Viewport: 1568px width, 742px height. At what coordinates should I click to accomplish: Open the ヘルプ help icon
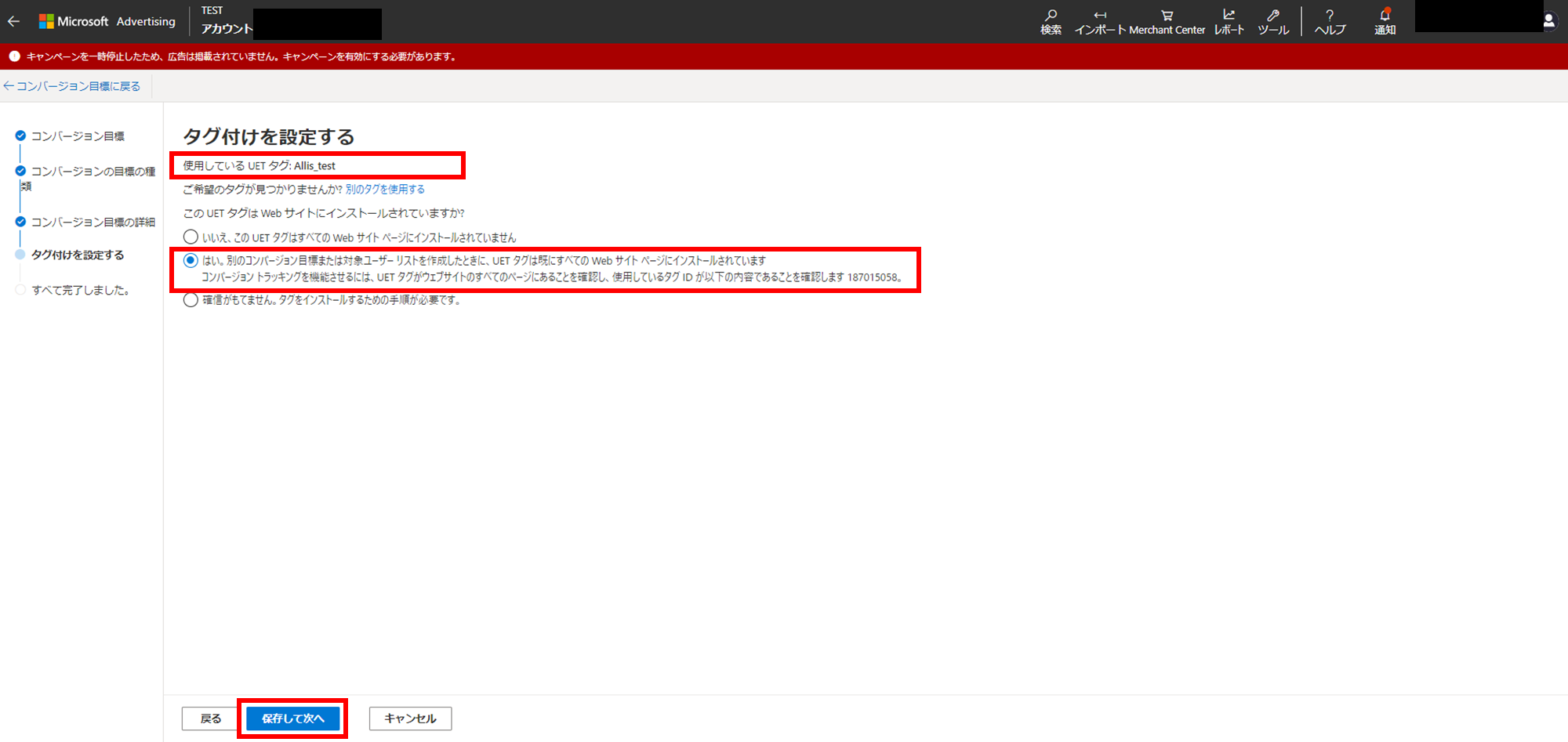pyautogui.click(x=1330, y=22)
